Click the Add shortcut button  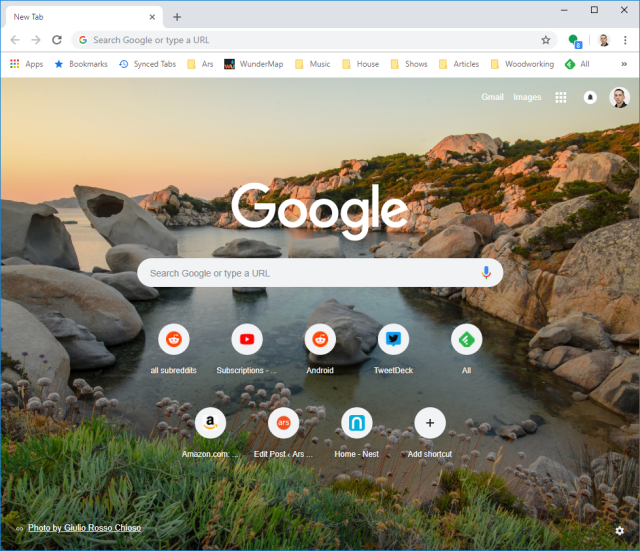pos(430,423)
